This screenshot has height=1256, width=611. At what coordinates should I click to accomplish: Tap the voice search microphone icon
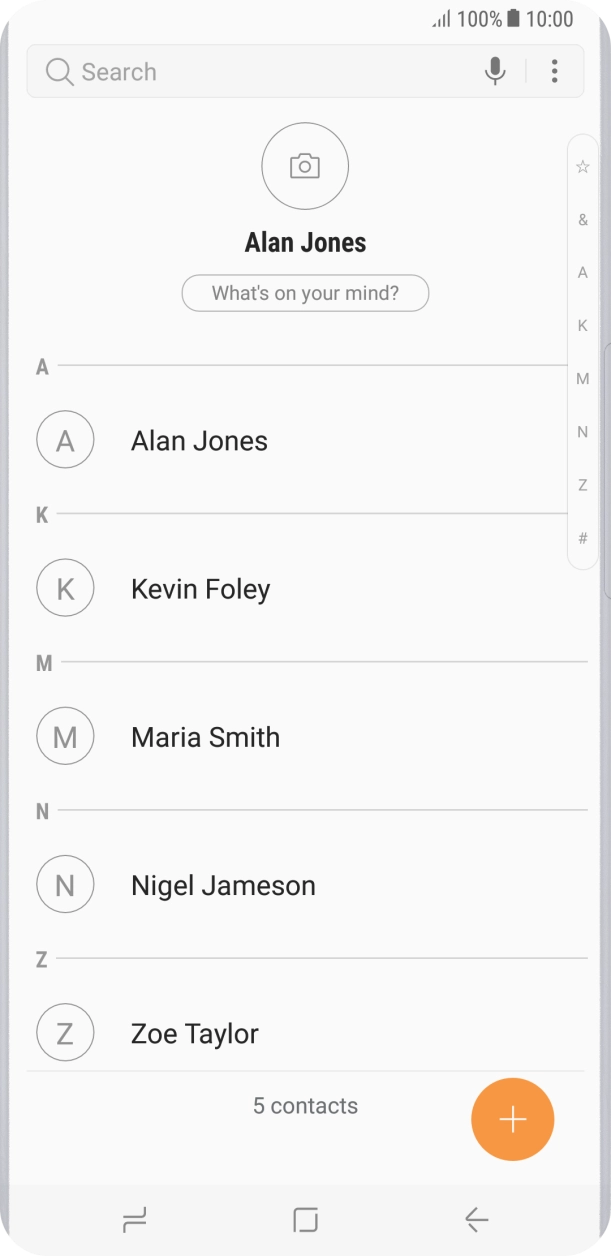click(494, 71)
